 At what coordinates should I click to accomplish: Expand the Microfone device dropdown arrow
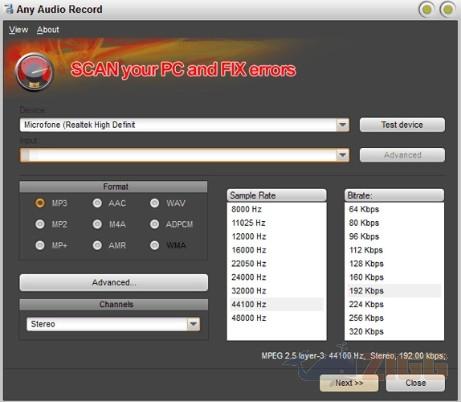(x=342, y=125)
